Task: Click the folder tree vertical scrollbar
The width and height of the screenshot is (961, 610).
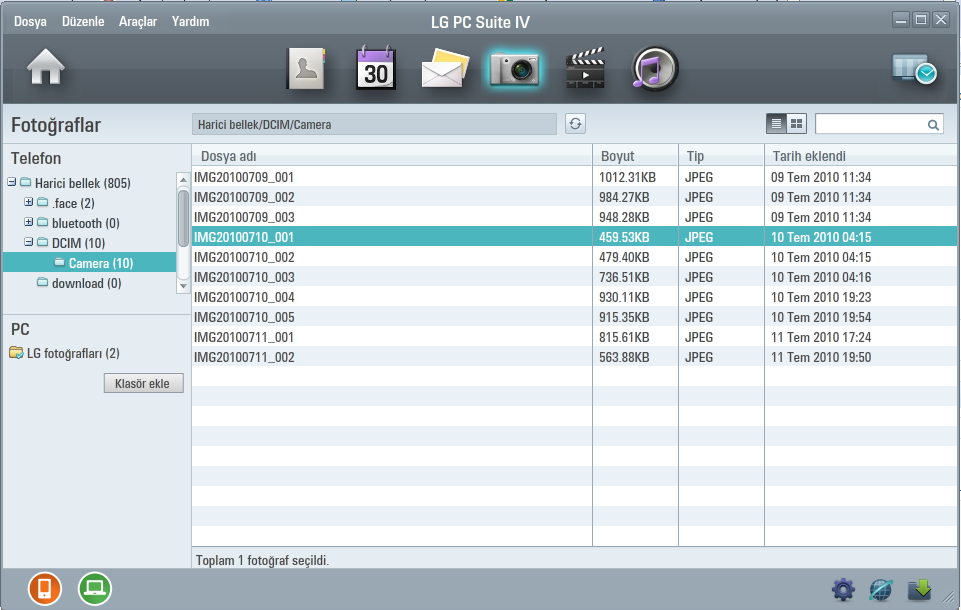Action: (183, 218)
